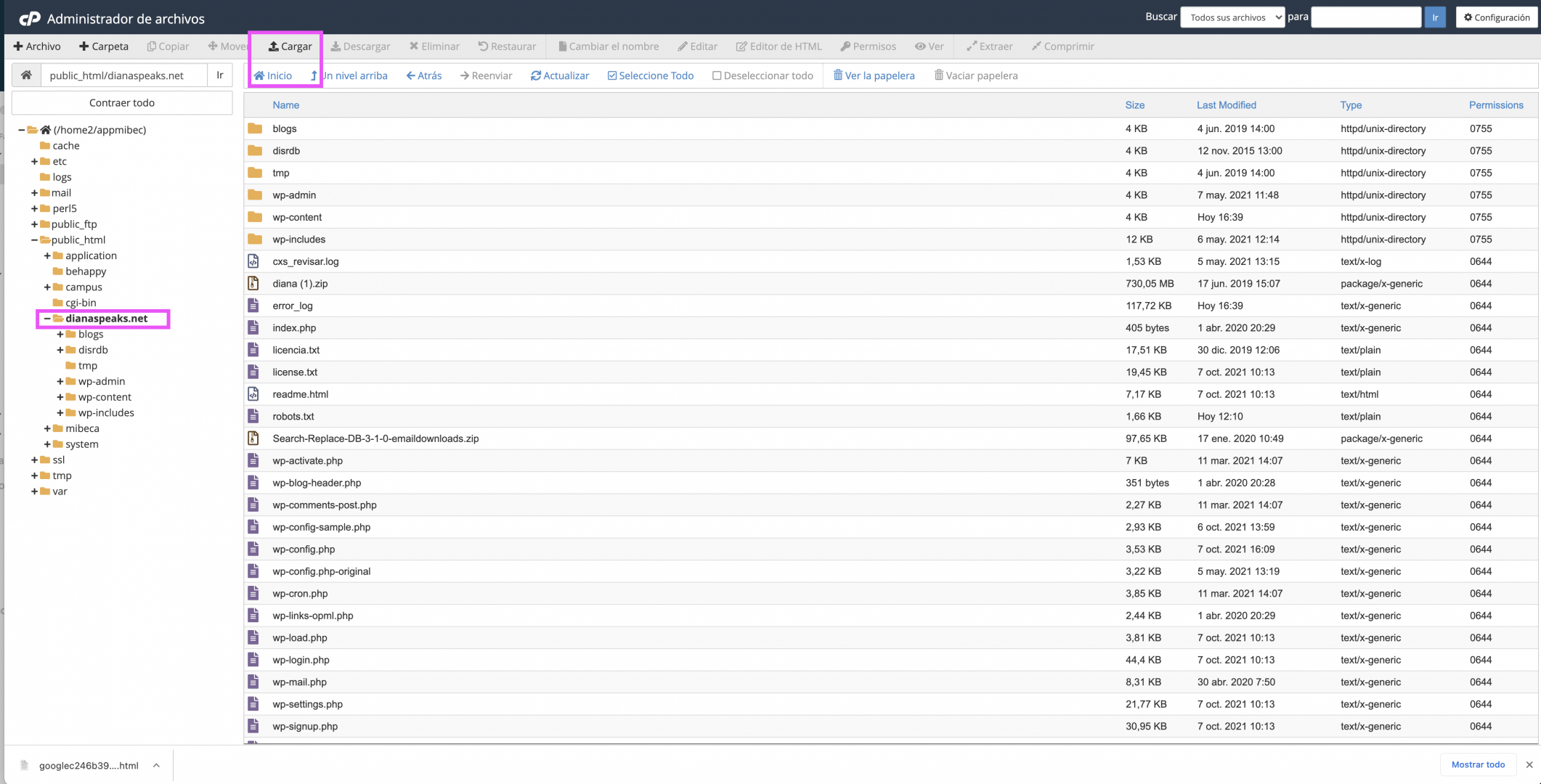Click Inicio navigation link

(x=272, y=75)
